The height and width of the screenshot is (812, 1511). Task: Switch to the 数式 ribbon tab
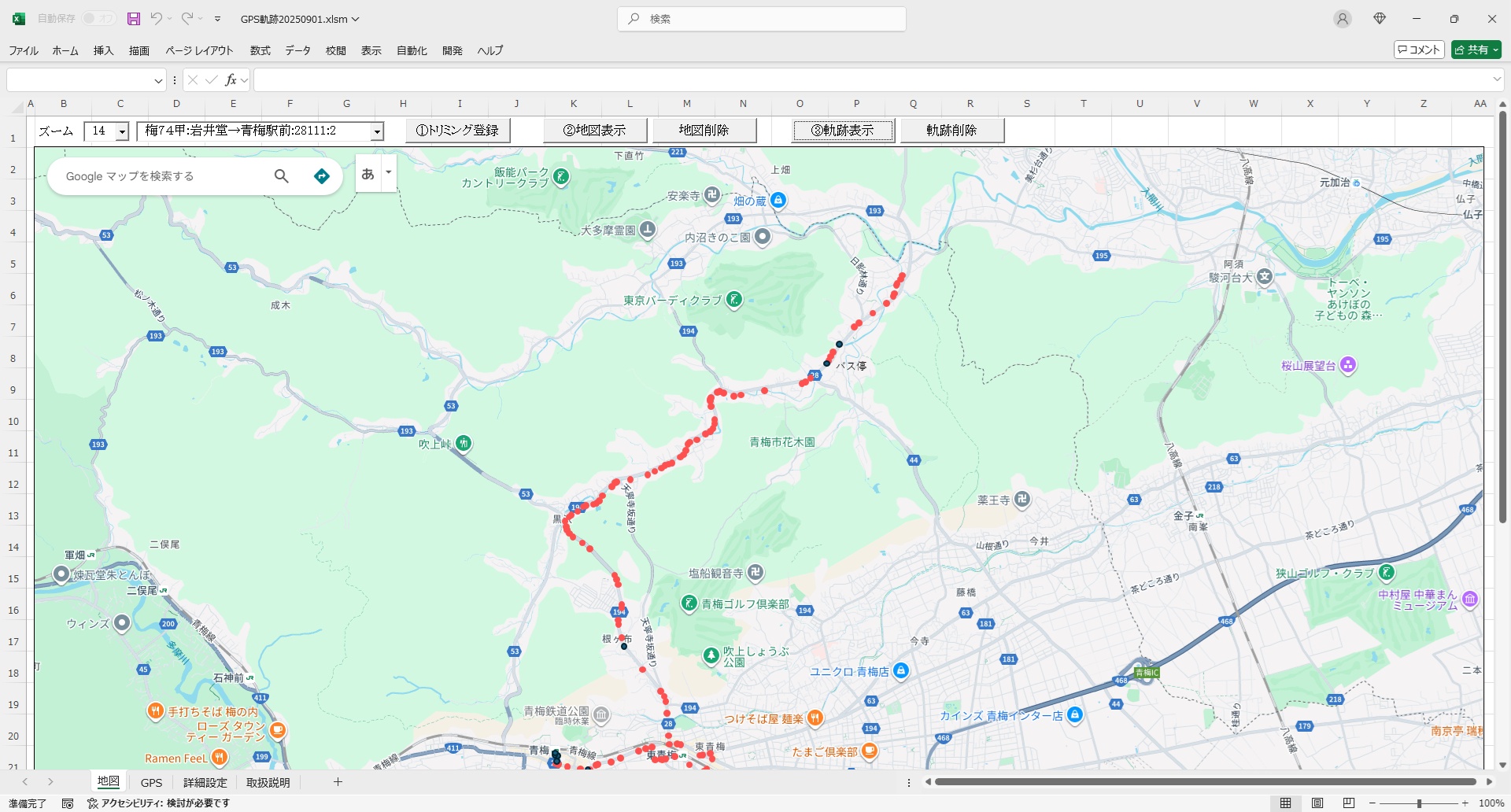point(260,50)
